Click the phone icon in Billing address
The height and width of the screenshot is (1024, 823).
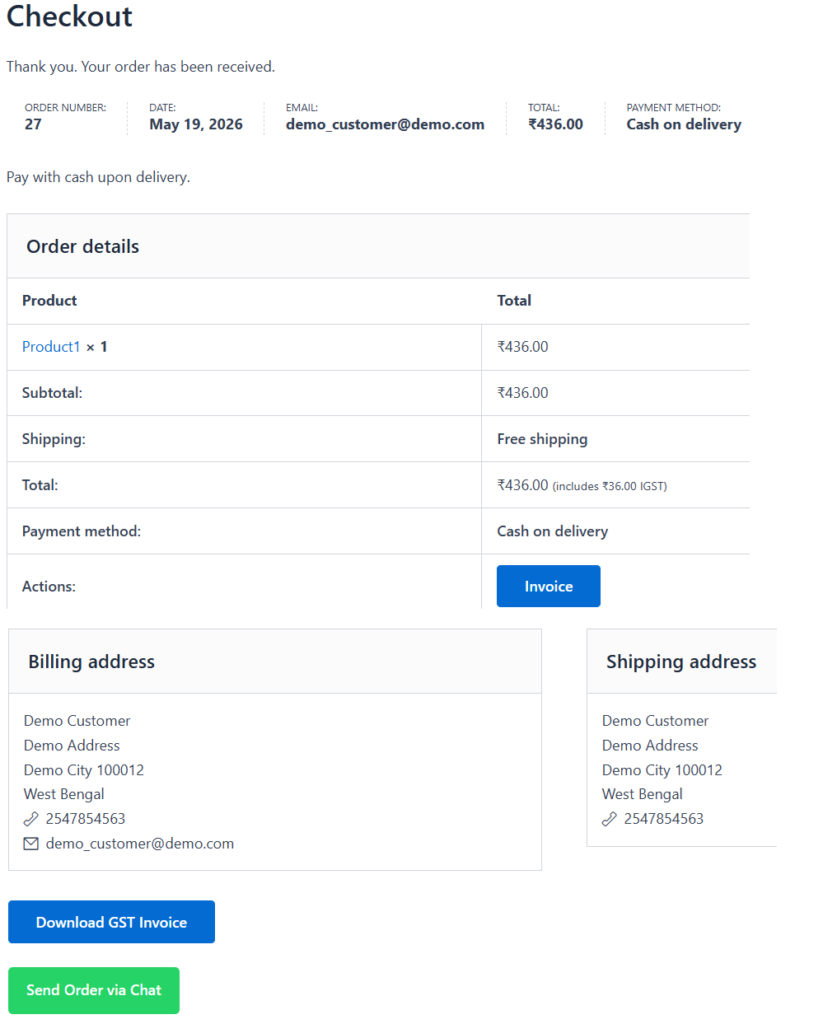pyautogui.click(x=31, y=819)
